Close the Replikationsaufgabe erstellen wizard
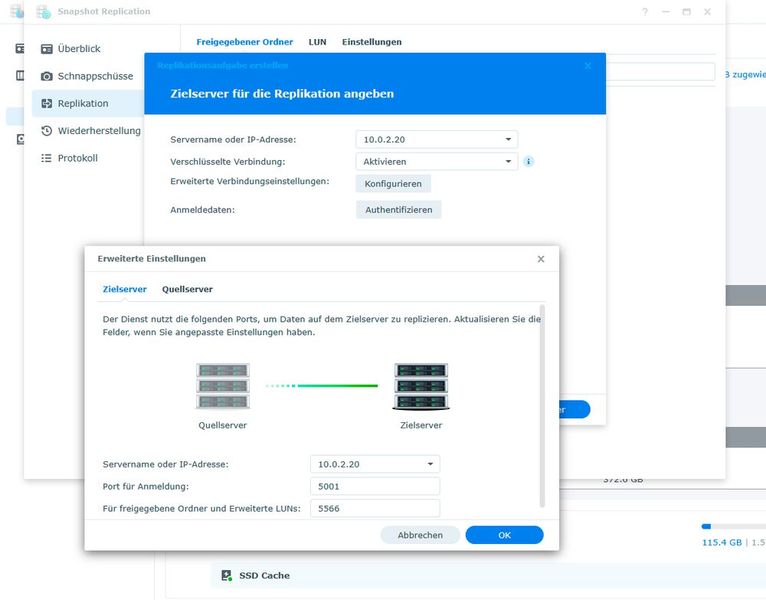The image size is (766, 600). pos(588,65)
